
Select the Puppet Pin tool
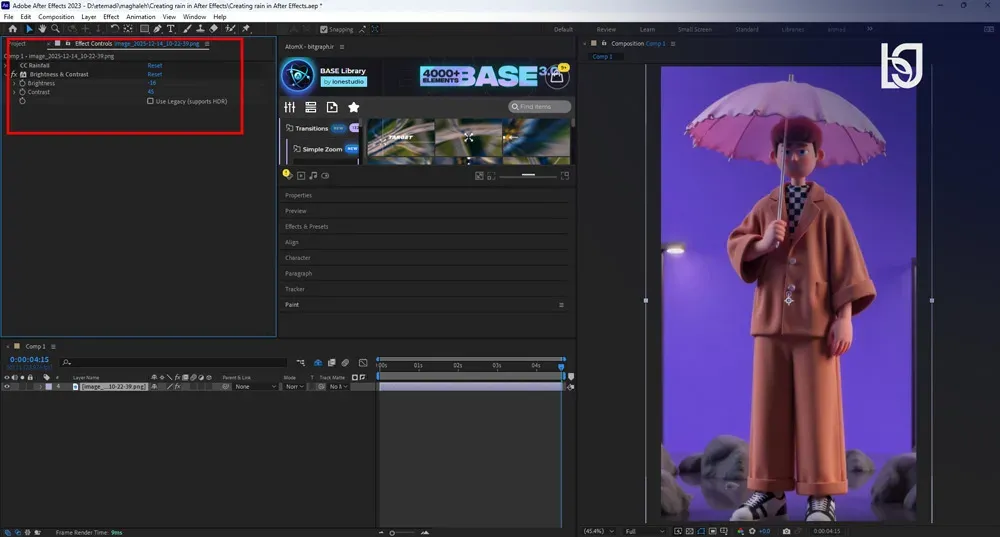click(246, 29)
